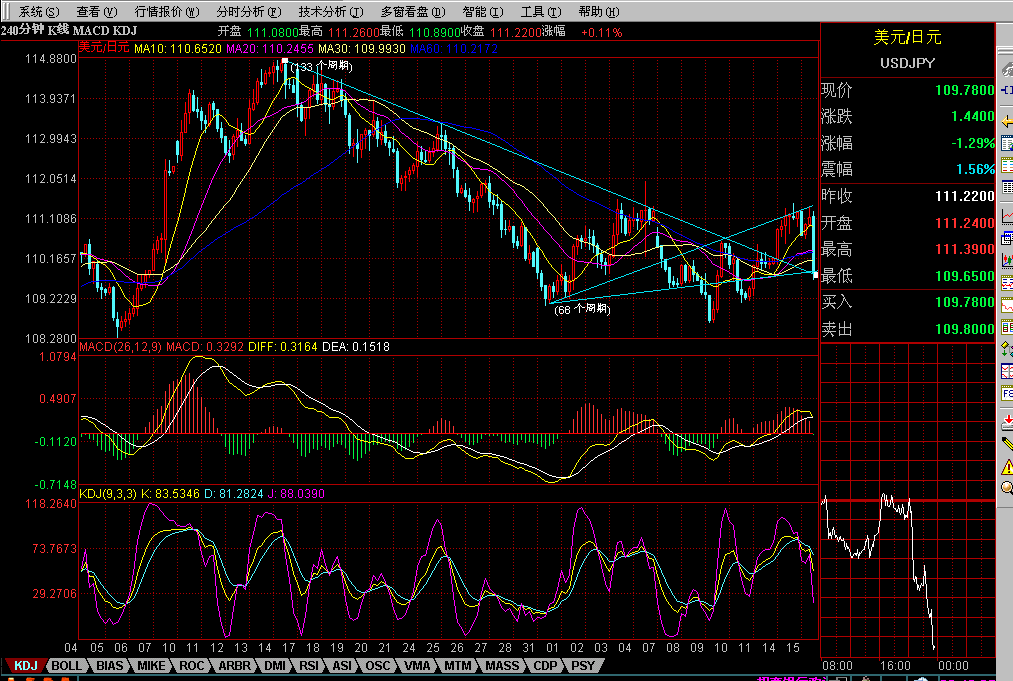This screenshot has width=1013, height=681.
Task: Click the plain grid table toolbar icon
Action: point(1007,187)
